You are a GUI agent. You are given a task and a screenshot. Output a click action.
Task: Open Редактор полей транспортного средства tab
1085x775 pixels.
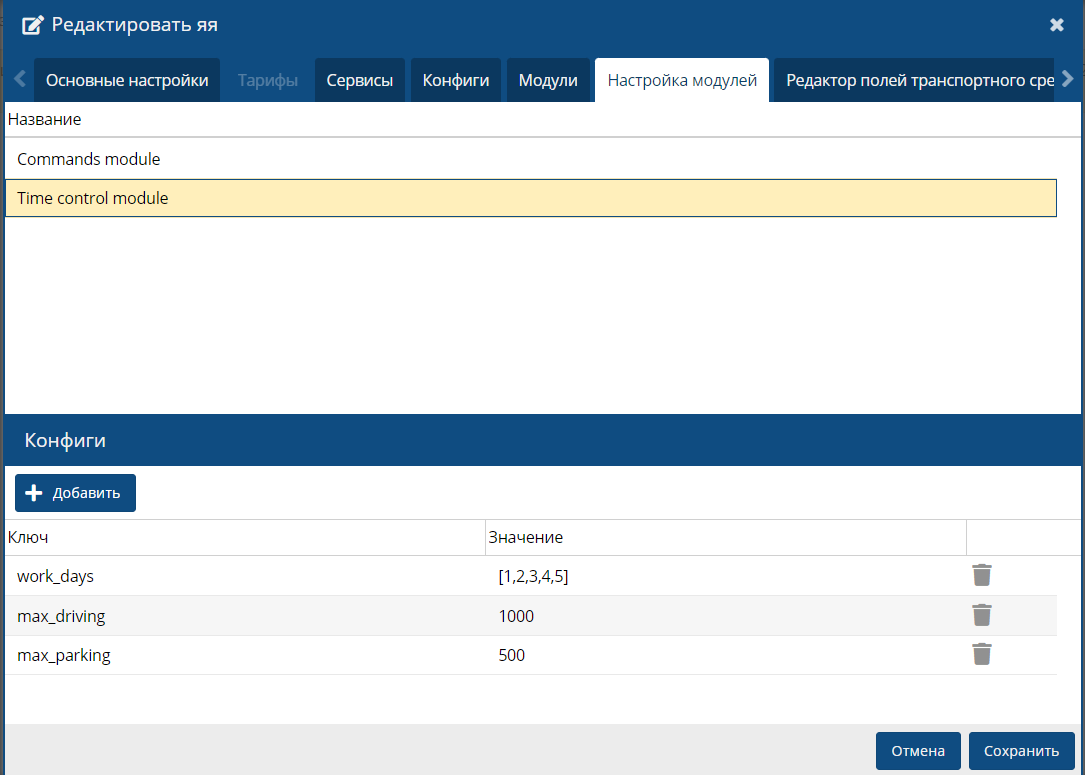tap(914, 80)
